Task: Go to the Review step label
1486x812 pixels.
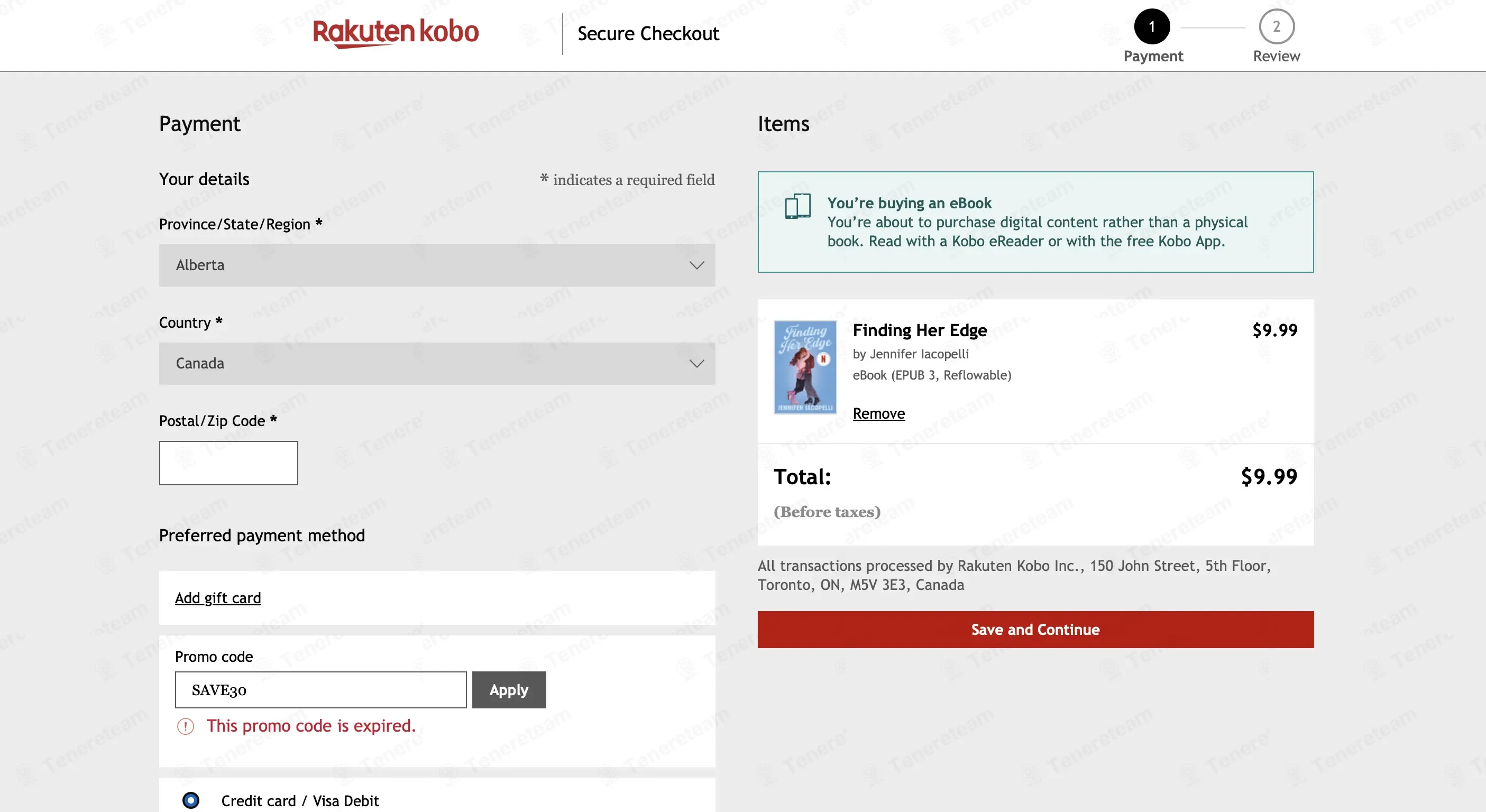Action: click(1277, 56)
